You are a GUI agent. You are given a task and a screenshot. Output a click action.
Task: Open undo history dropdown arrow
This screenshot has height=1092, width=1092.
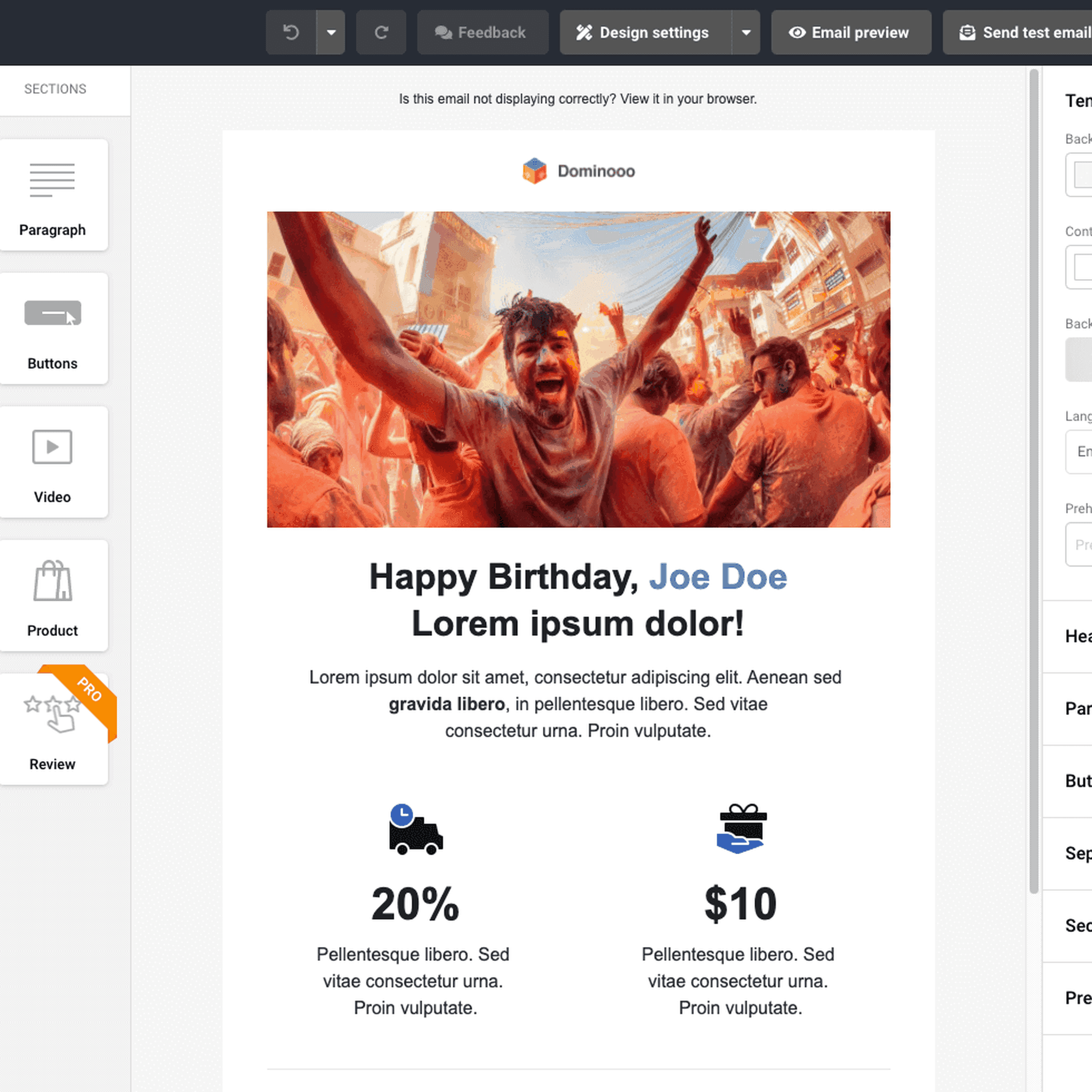pyautogui.click(x=331, y=32)
